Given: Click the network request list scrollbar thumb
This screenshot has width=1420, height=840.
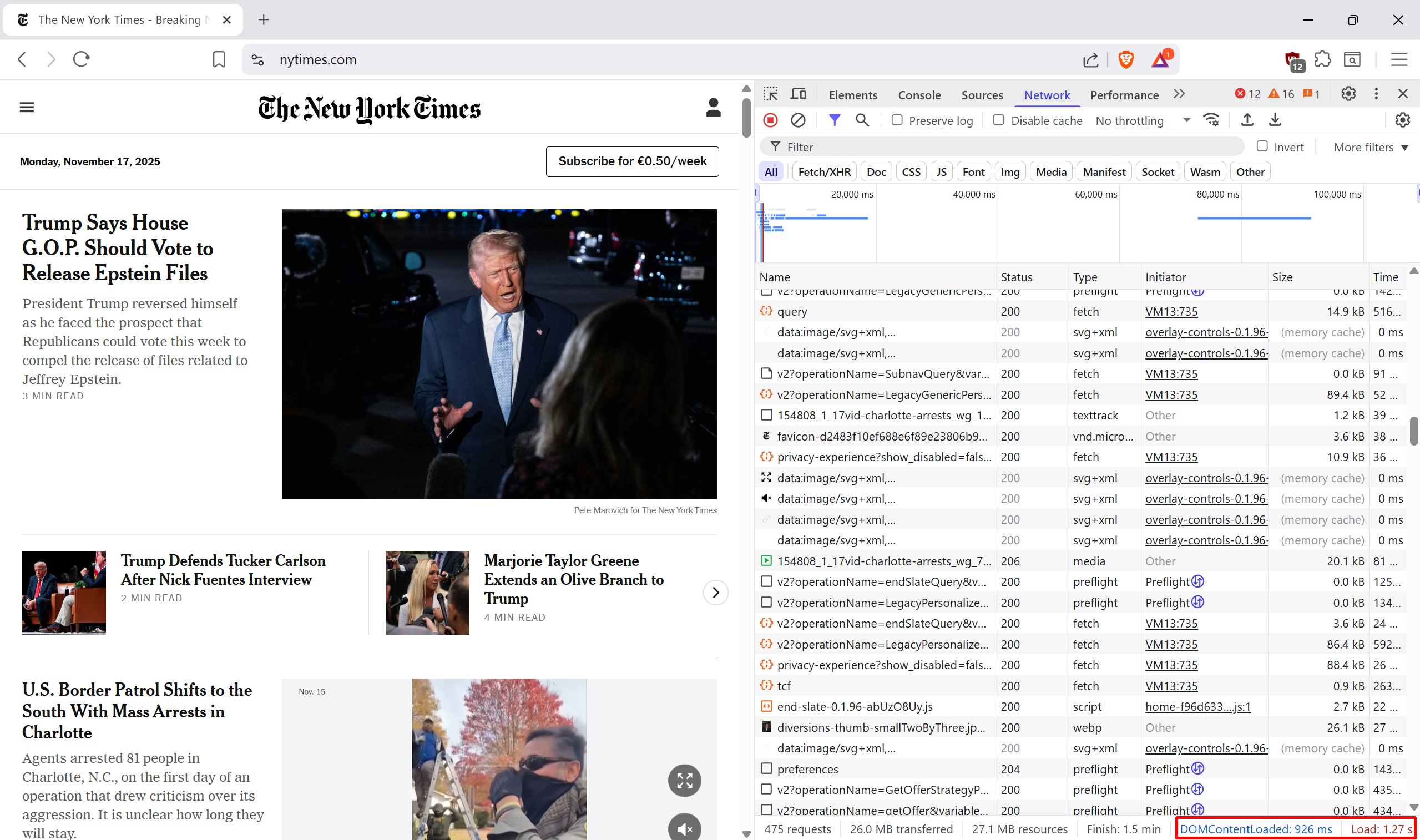Looking at the screenshot, I should pos(1414,431).
